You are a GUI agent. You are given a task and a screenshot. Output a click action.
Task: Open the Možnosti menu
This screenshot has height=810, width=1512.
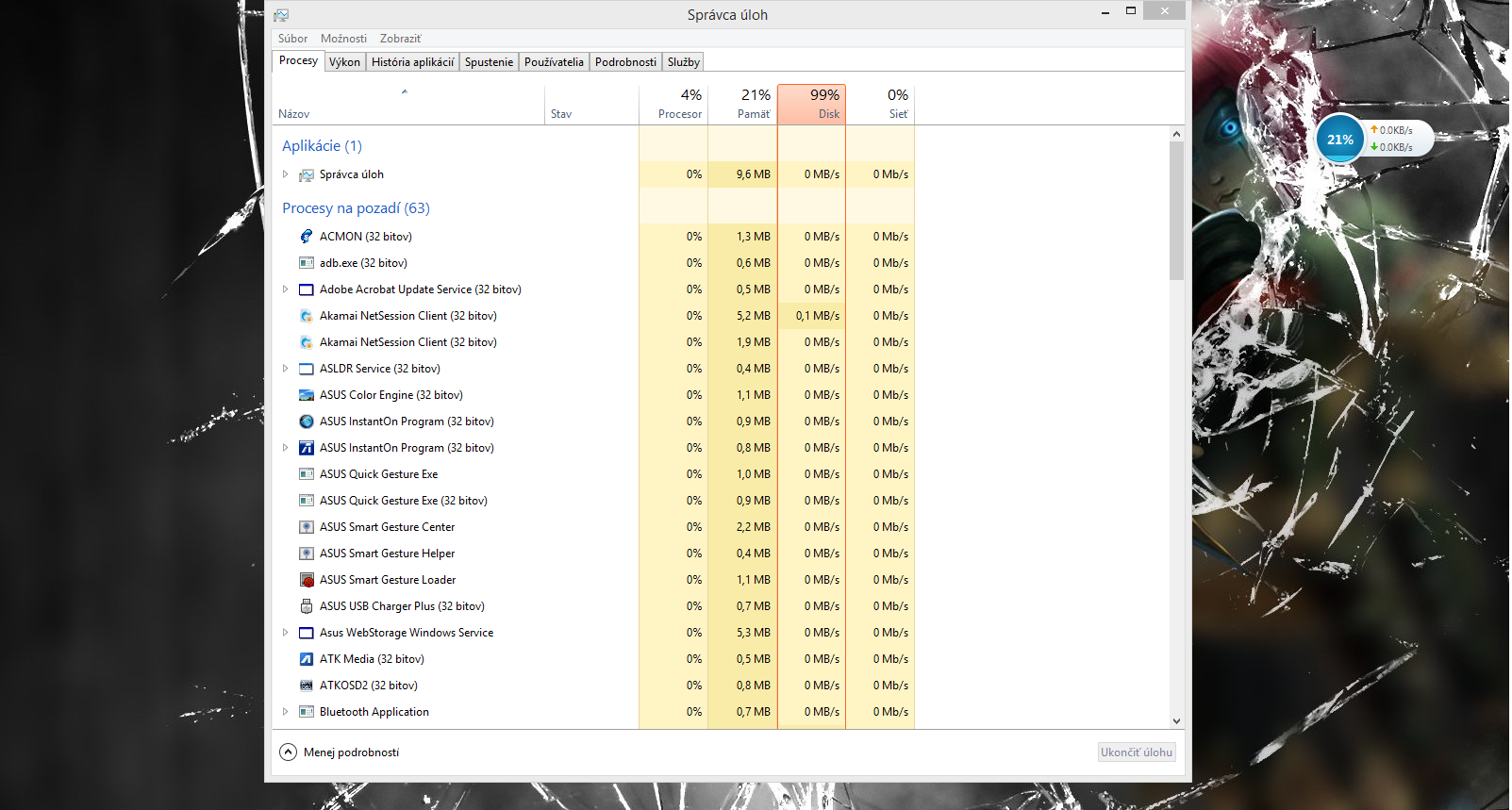[343, 39]
